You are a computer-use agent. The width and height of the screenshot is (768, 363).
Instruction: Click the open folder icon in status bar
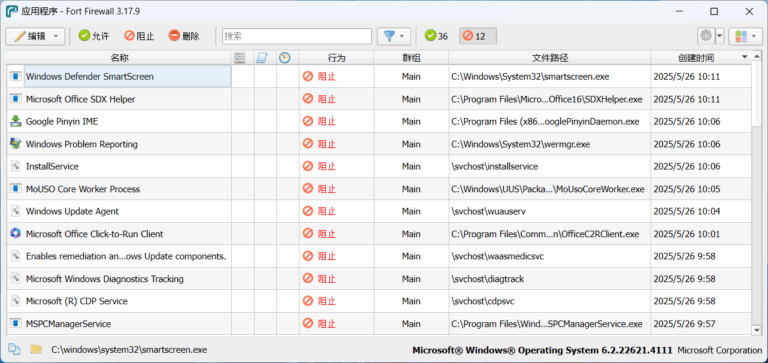tap(36, 350)
